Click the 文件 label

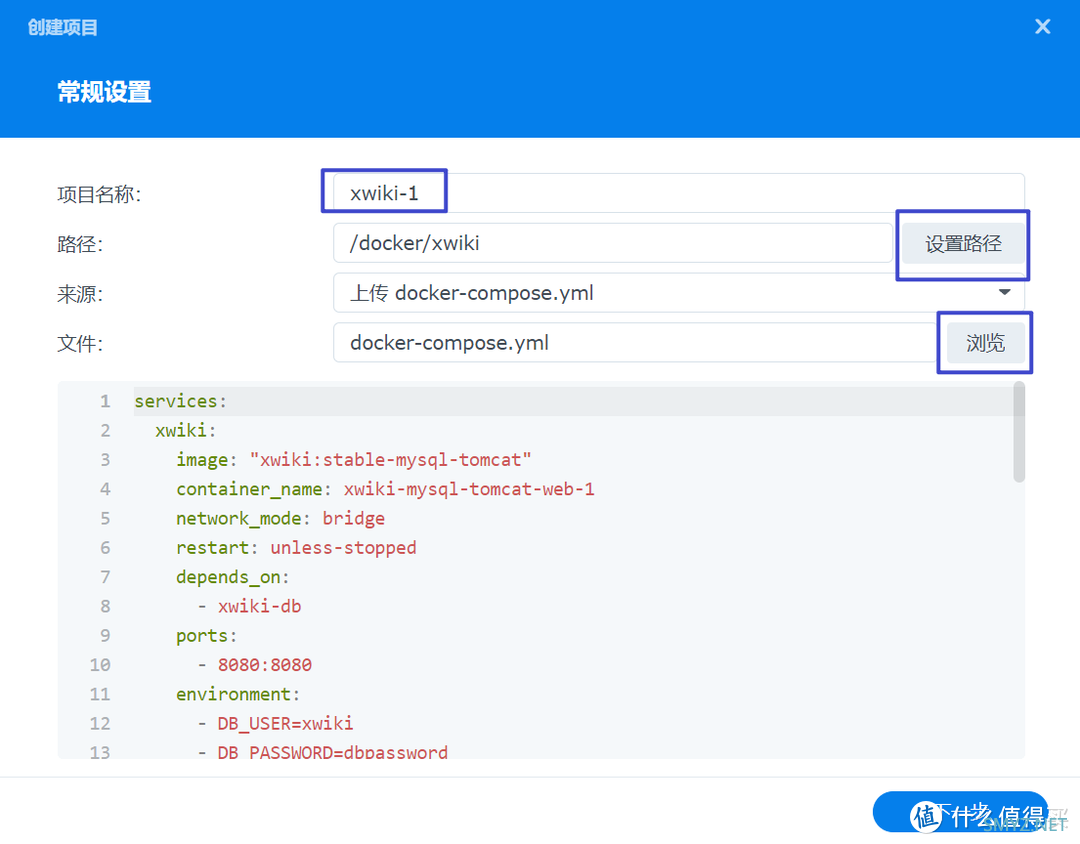coord(80,343)
